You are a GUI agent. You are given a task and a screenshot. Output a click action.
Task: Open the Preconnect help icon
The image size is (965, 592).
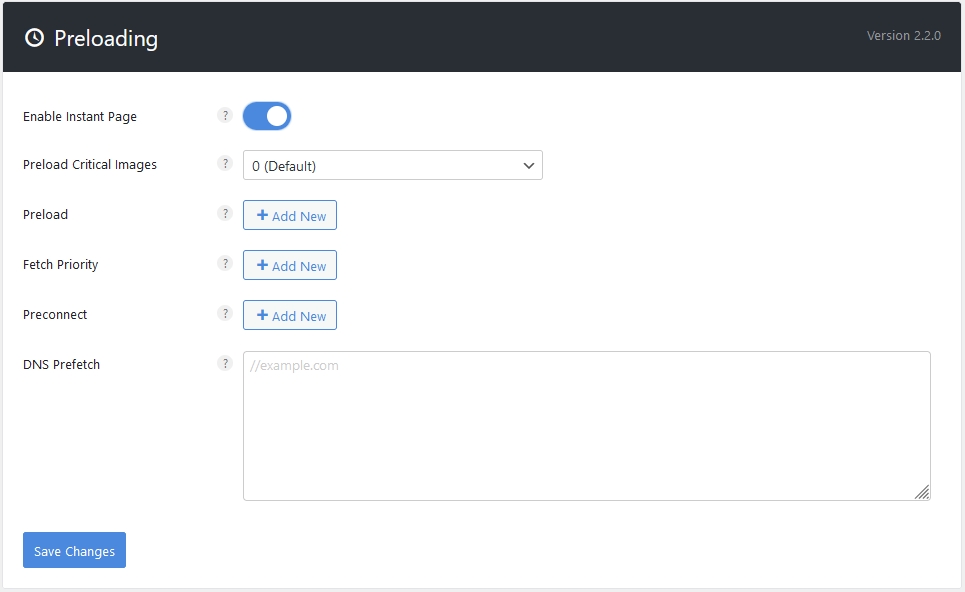click(x=225, y=313)
